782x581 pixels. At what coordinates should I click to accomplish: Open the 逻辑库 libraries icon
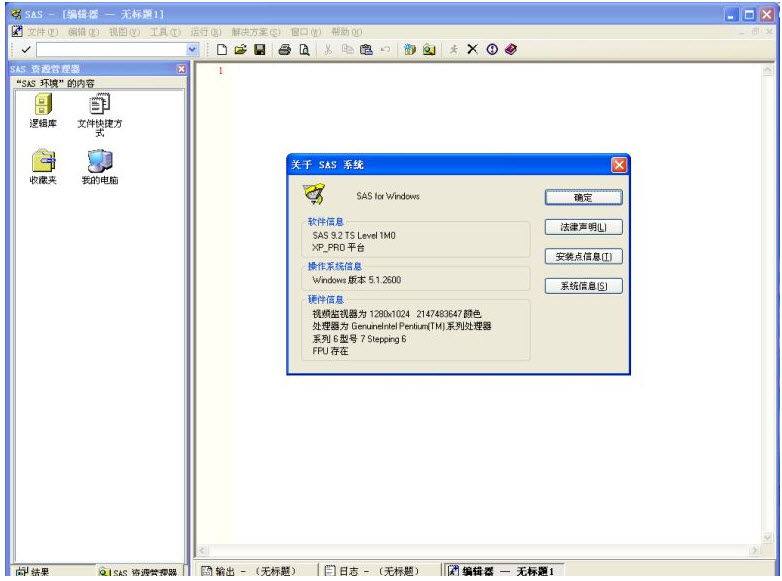coord(43,110)
